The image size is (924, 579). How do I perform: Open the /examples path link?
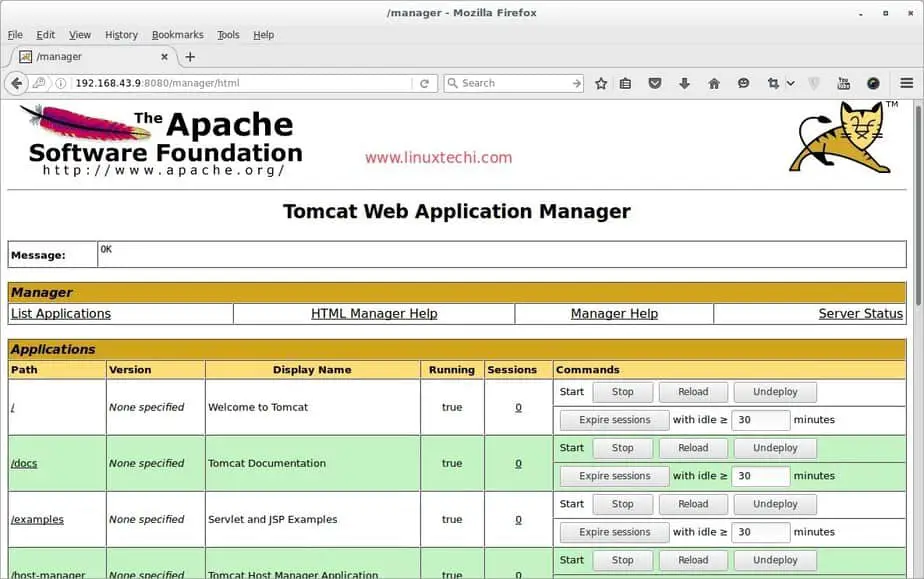[37, 520]
